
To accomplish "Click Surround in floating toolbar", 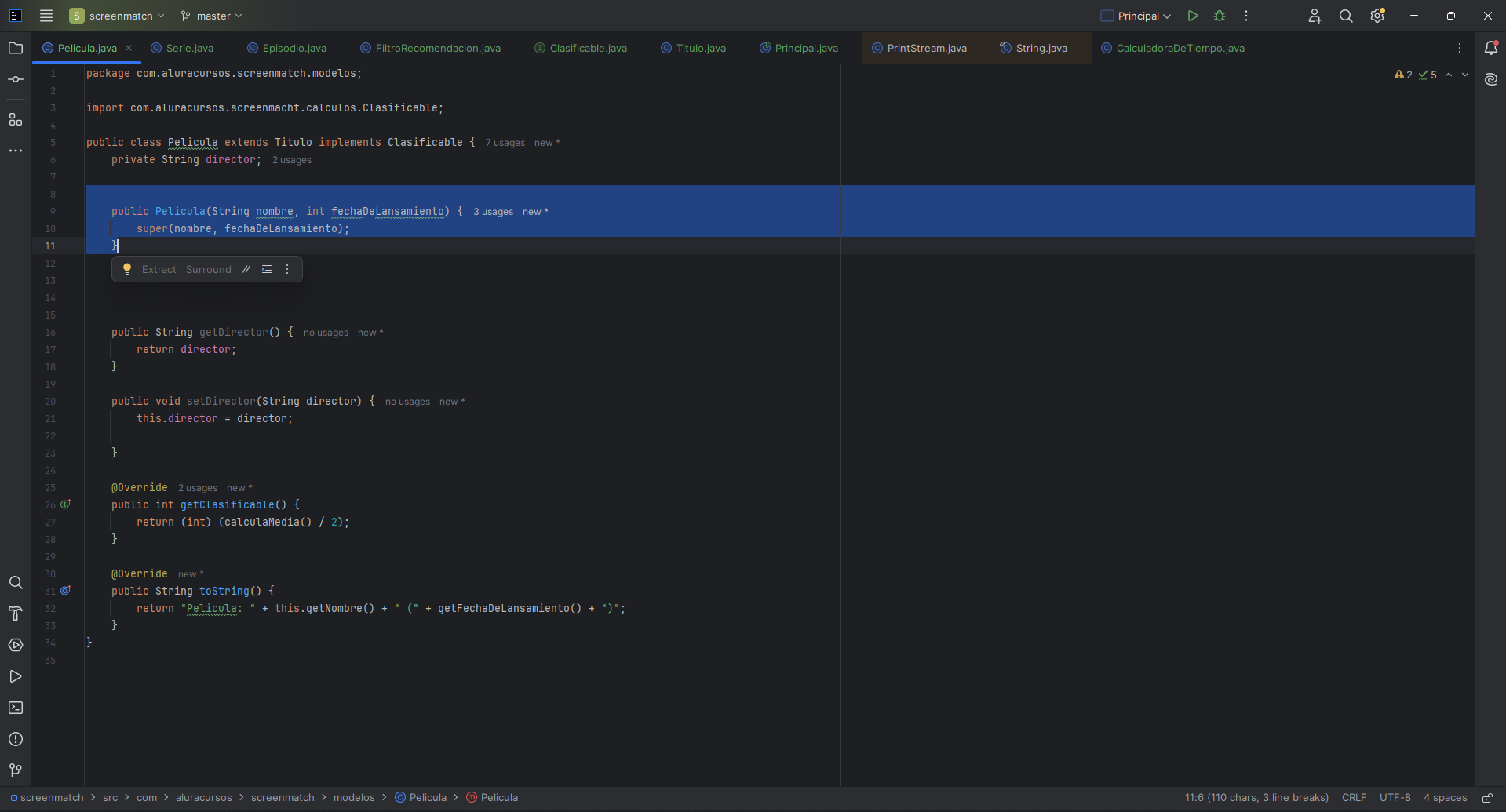I will [209, 269].
